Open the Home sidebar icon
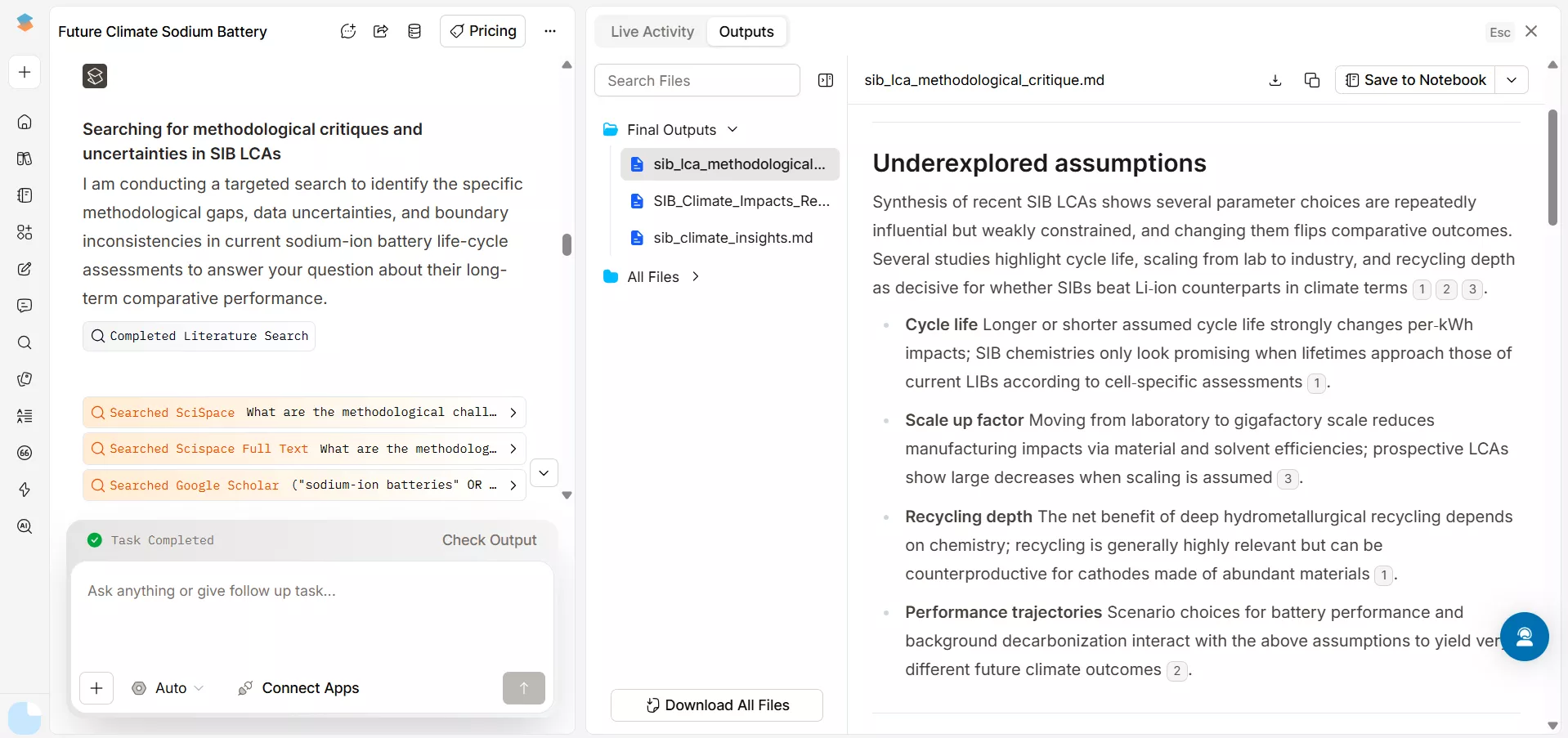The width and height of the screenshot is (1568, 738). click(x=25, y=122)
